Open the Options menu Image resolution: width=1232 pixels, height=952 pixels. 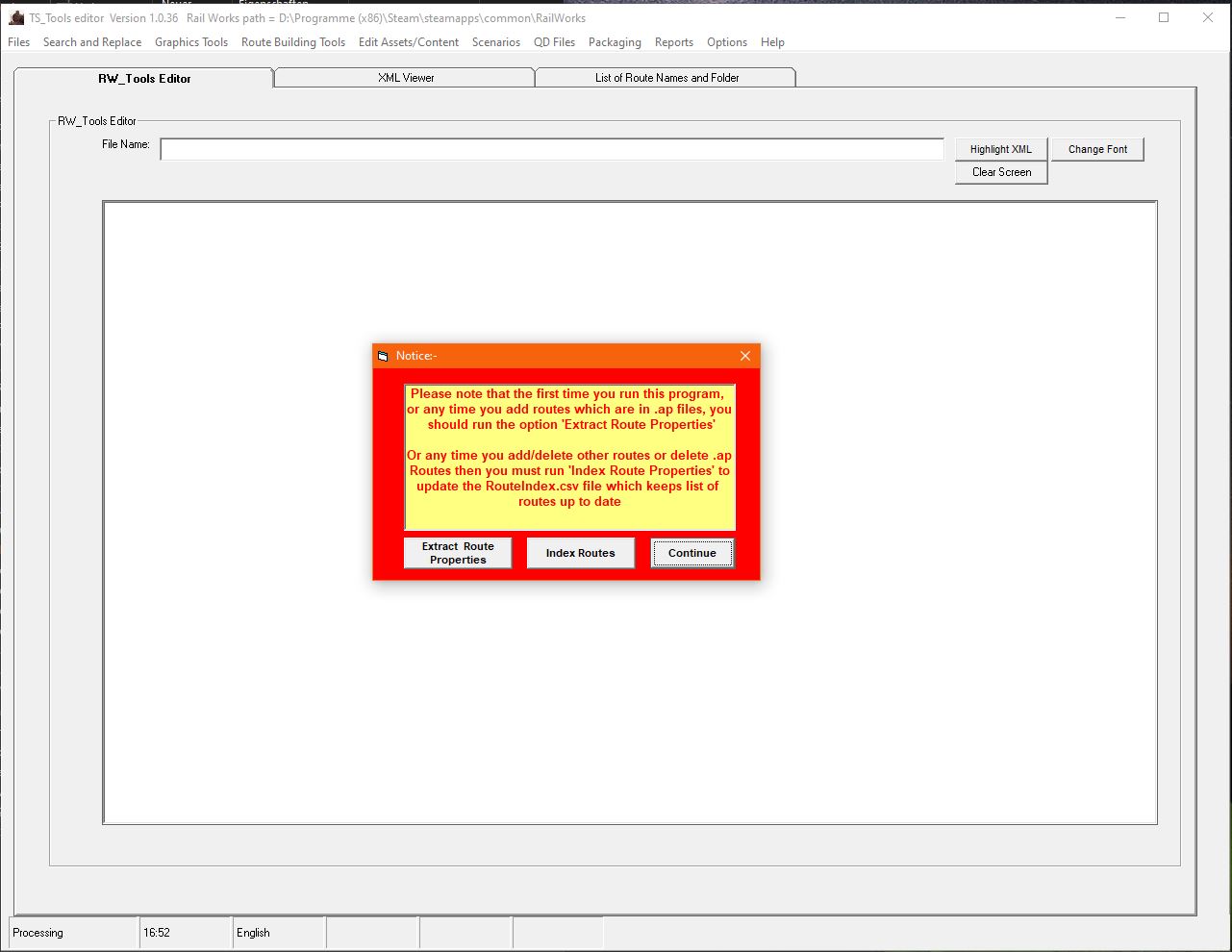727,42
